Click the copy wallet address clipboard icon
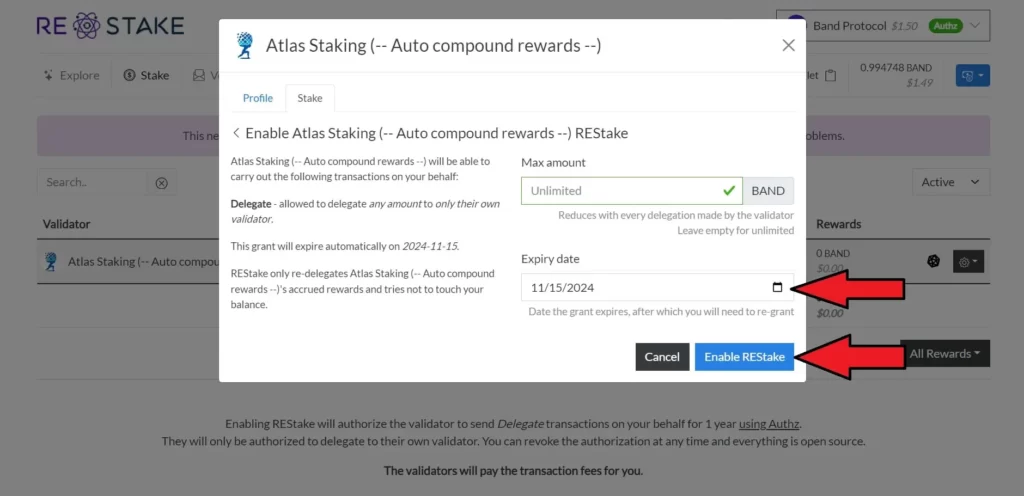1024x496 pixels. [831, 75]
